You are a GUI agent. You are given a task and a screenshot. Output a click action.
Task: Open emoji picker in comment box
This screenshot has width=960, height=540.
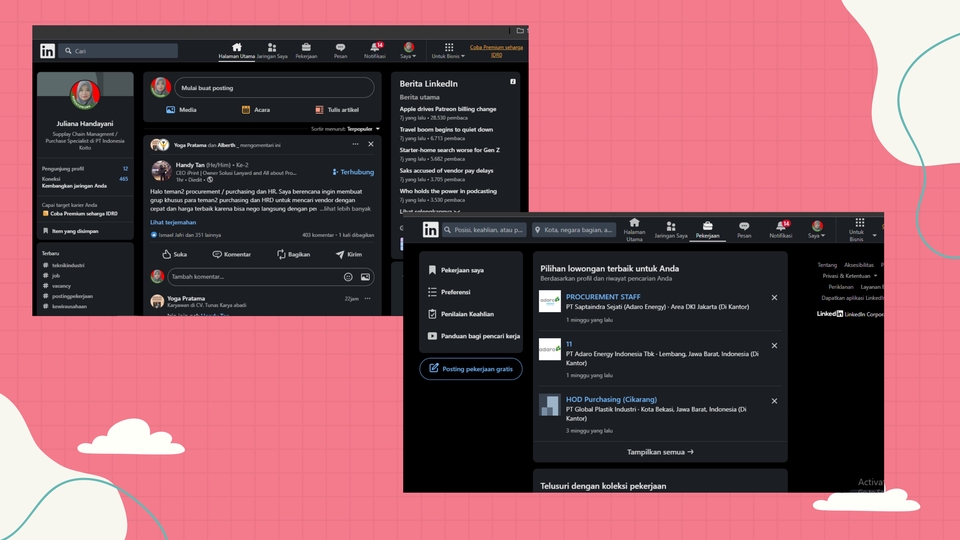(x=348, y=277)
